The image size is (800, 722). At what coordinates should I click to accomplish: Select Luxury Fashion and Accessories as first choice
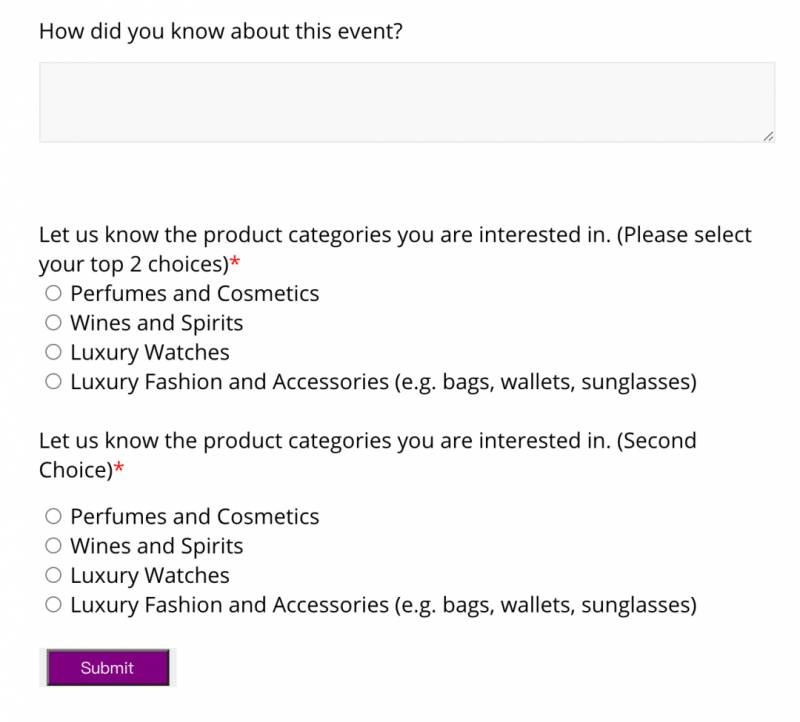(x=53, y=381)
